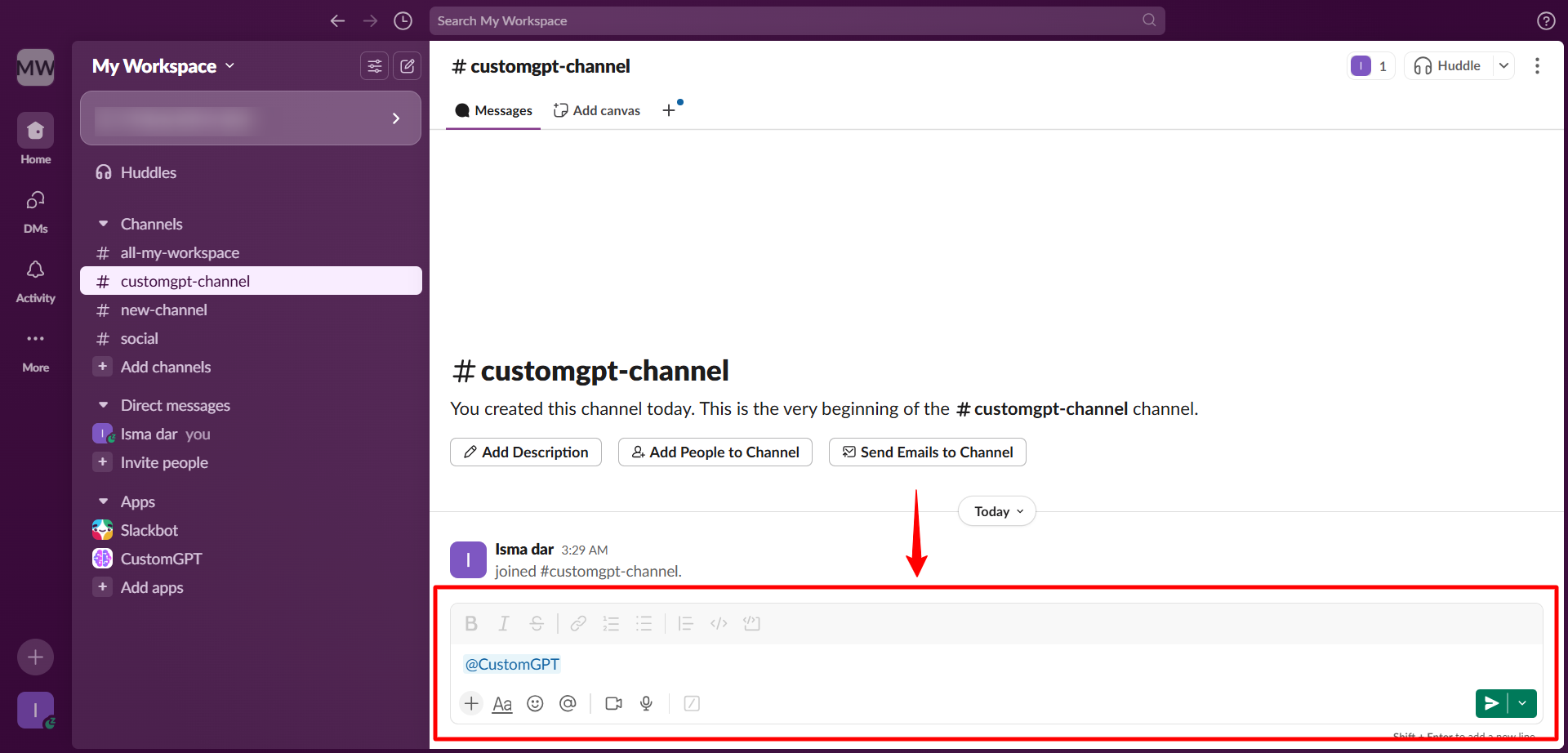Image resolution: width=1568 pixels, height=753 pixels.
Task: Open attachments plus menu in composer
Action: [x=471, y=703]
